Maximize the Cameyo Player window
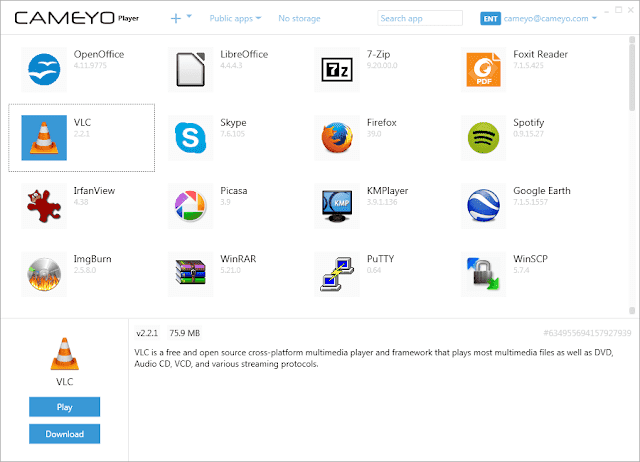The width and height of the screenshot is (640, 462). 619,10
